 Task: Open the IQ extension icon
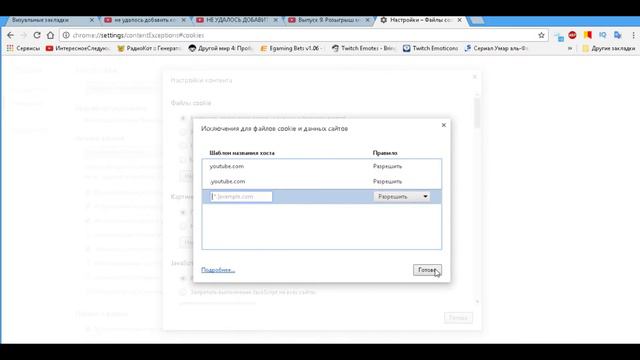point(602,35)
